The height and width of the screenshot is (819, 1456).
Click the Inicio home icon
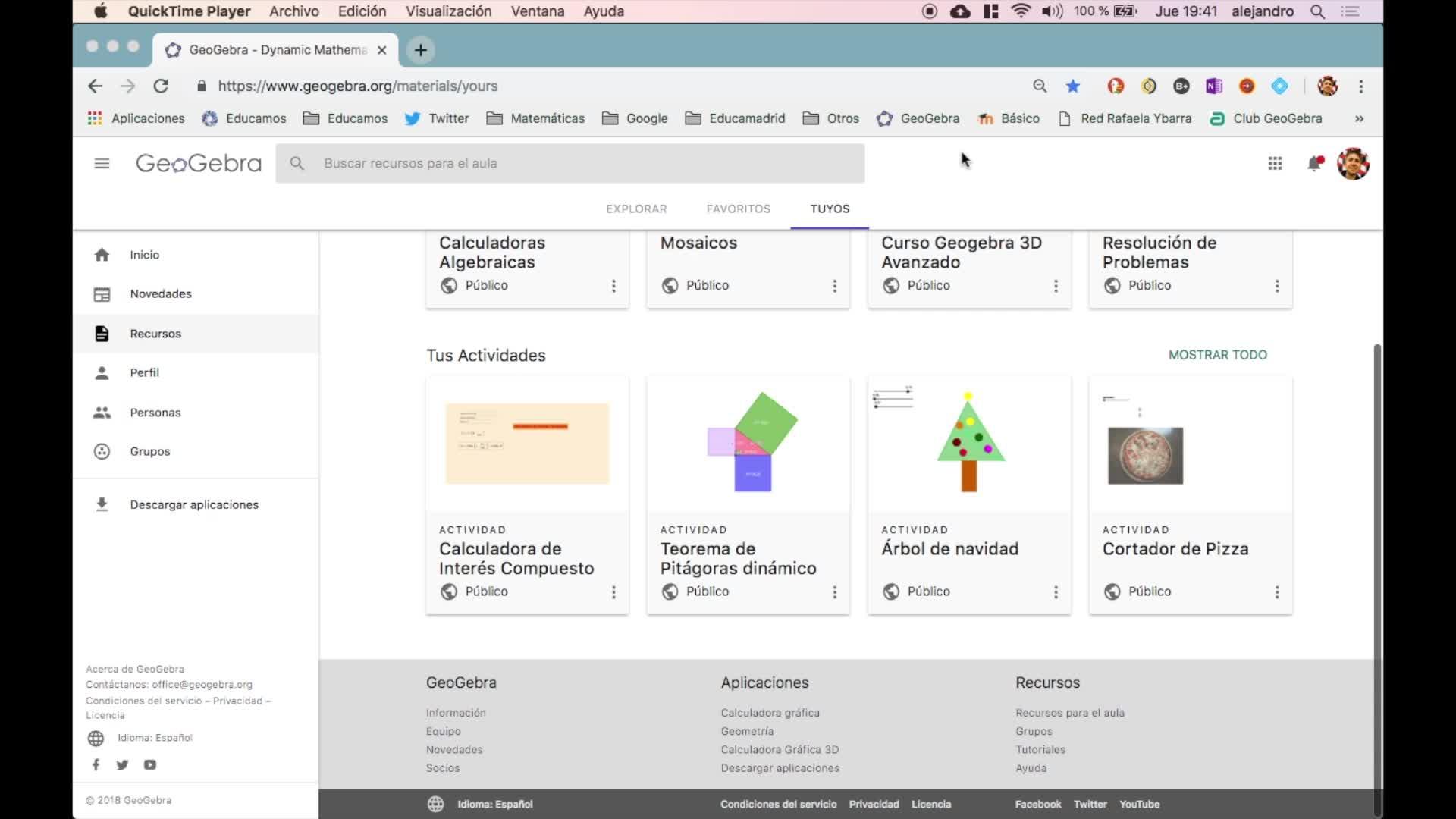coord(102,255)
